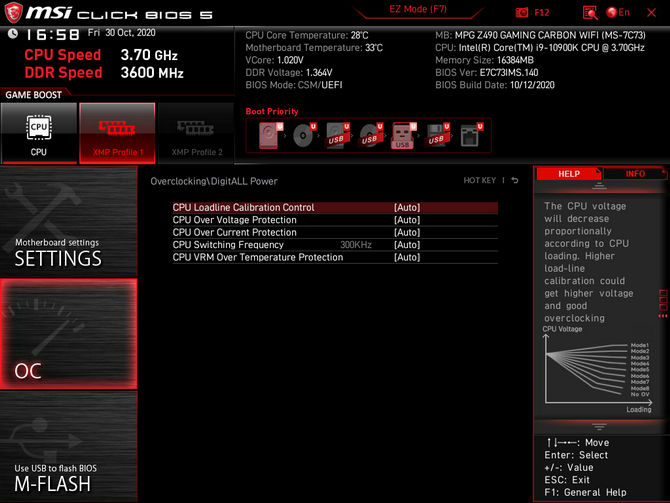Switch to EZ Mode (F7)
The height and width of the screenshot is (503, 670).
click(418, 9)
